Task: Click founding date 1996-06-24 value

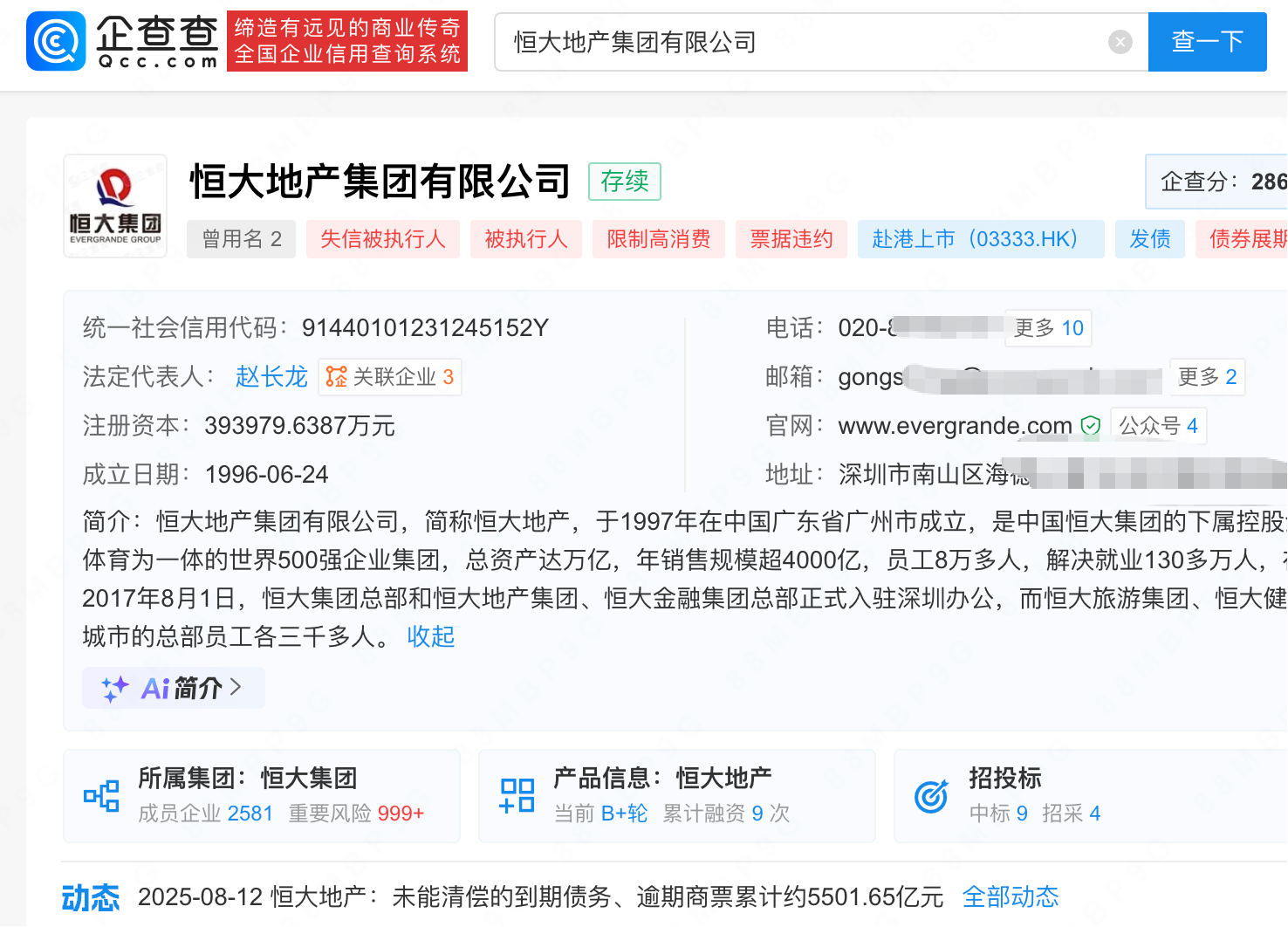Action: click(x=266, y=475)
